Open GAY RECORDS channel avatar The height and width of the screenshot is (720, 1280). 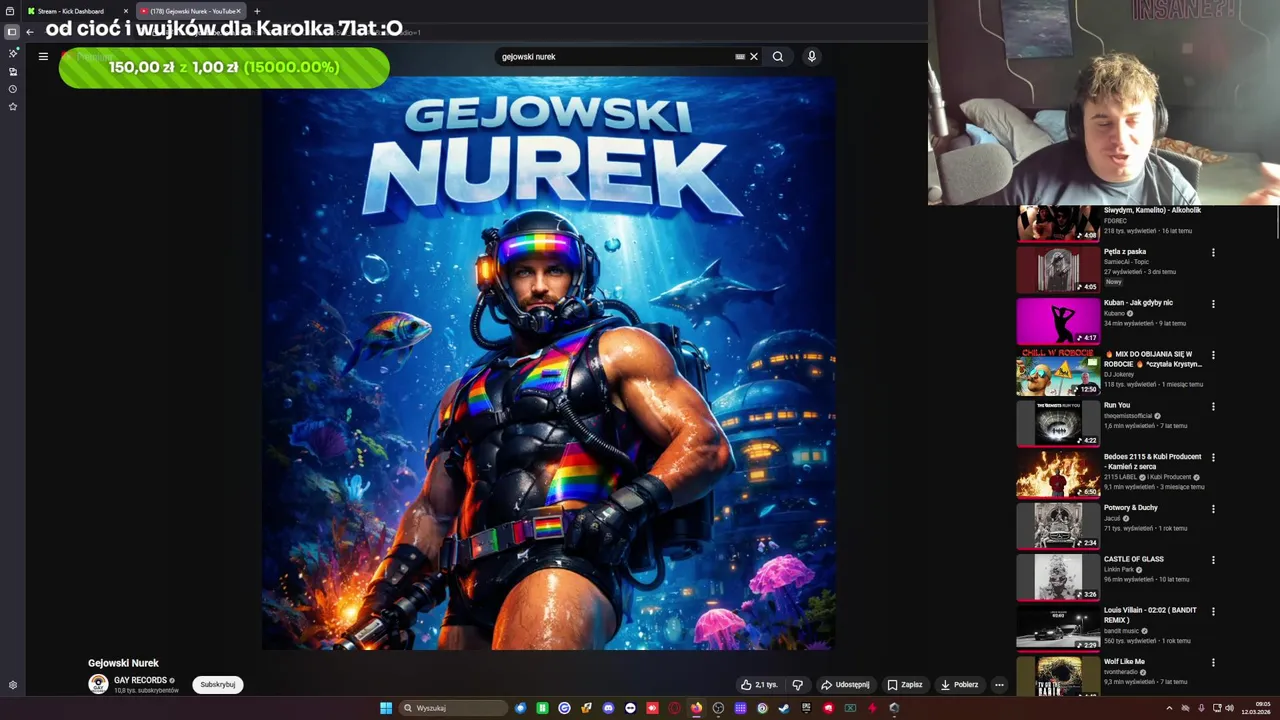tap(98, 684)
